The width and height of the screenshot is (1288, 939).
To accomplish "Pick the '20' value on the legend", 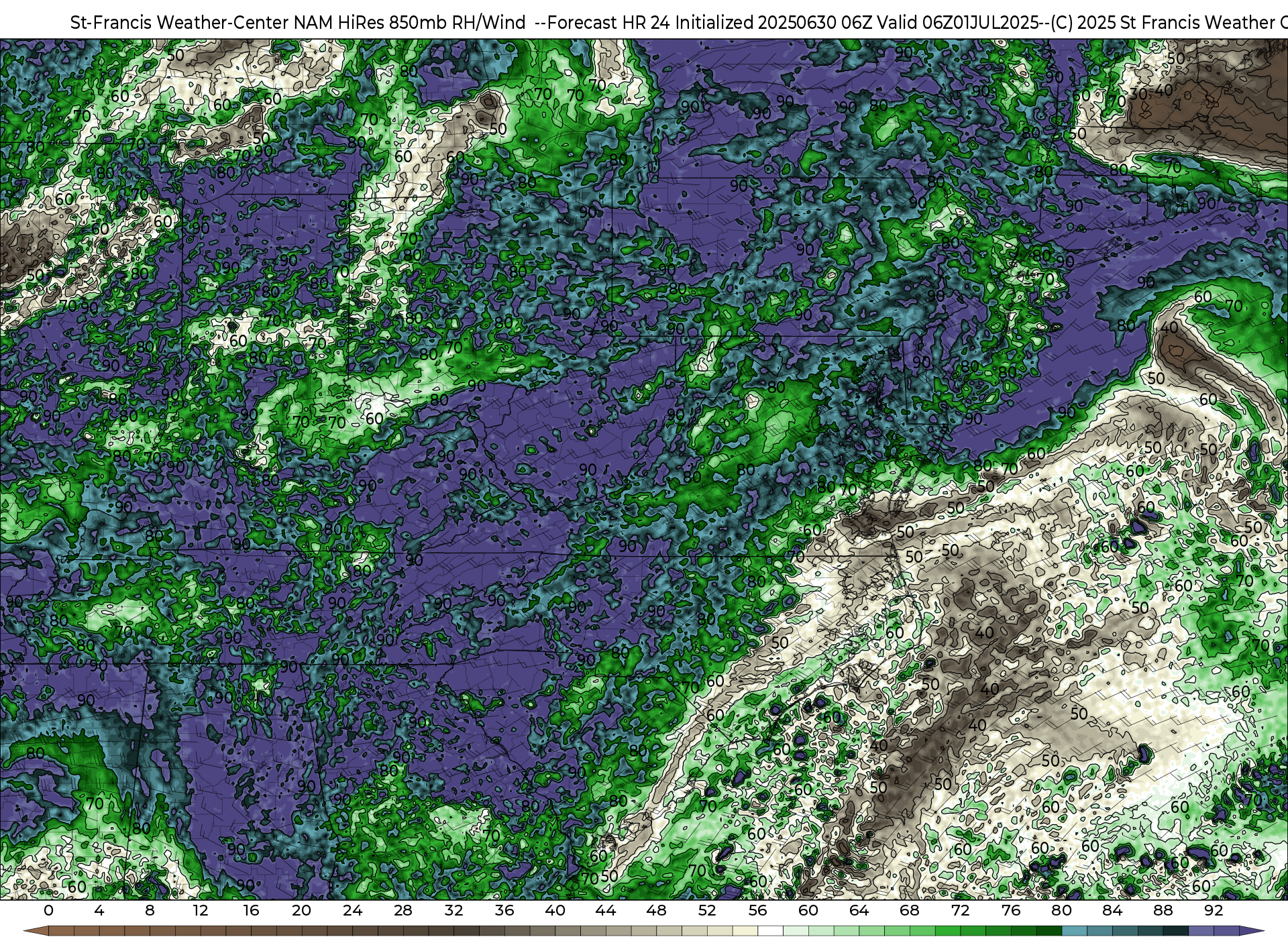I will (302, 911).
